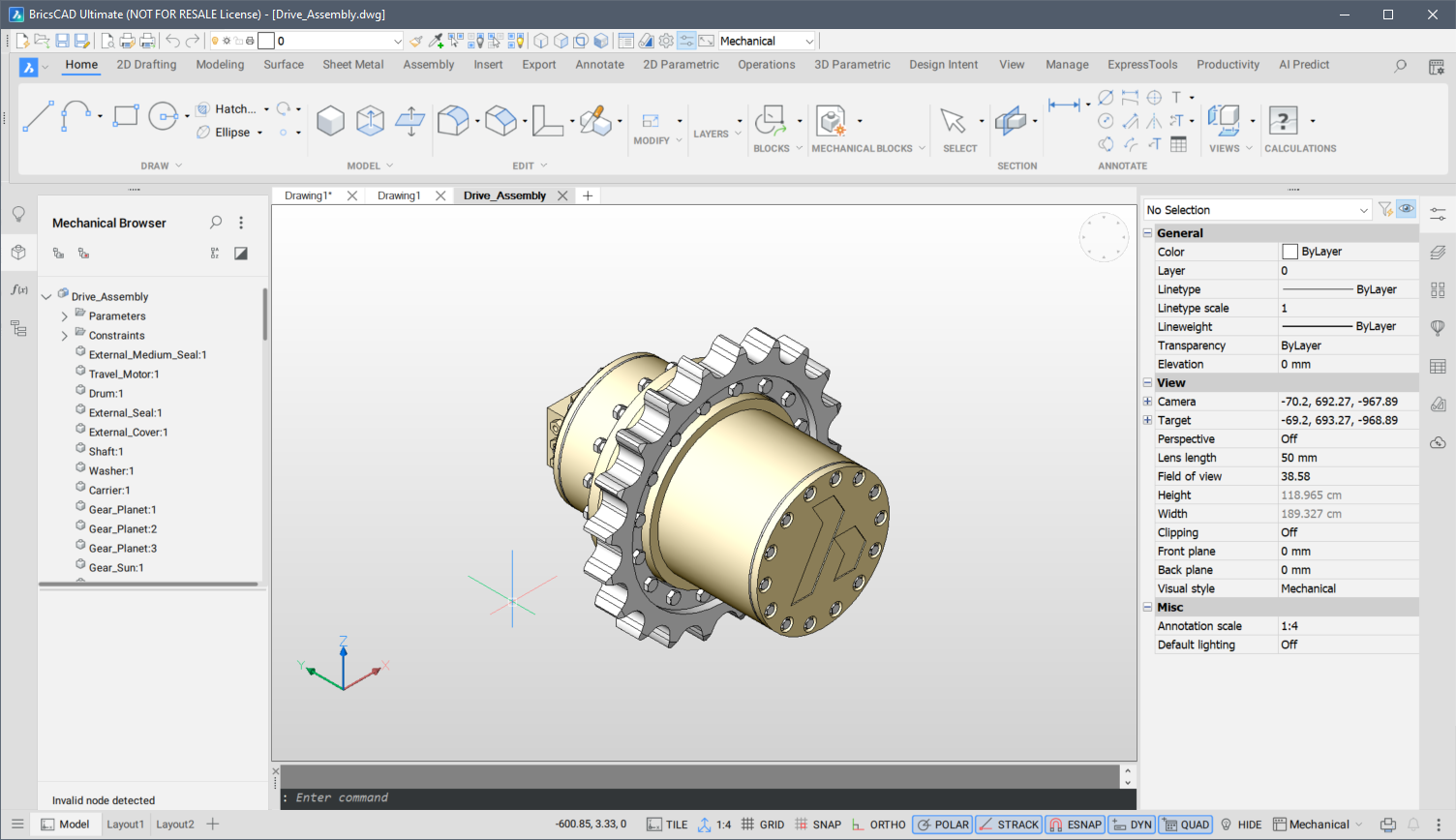The width and height of the screenshot is (1456, 840).
Task: Switch to the Sheet Metal ribbon tab
Action: pos(352,65)
